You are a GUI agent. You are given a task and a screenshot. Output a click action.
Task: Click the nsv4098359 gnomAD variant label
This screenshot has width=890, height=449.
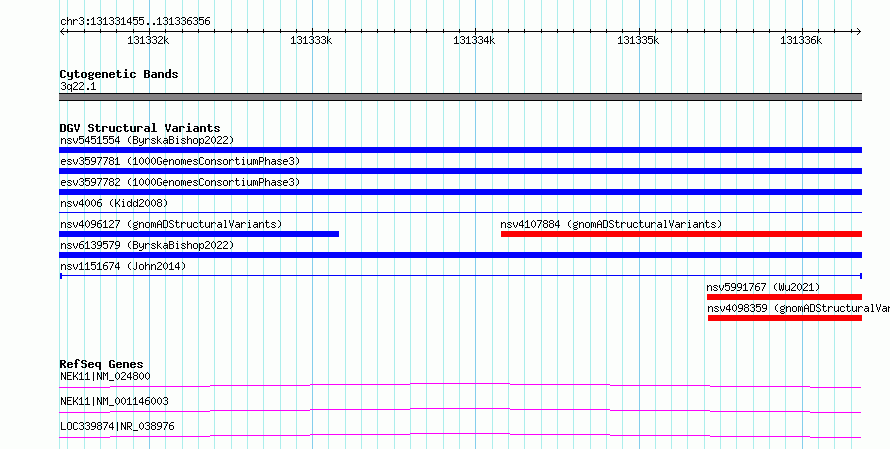798,308
